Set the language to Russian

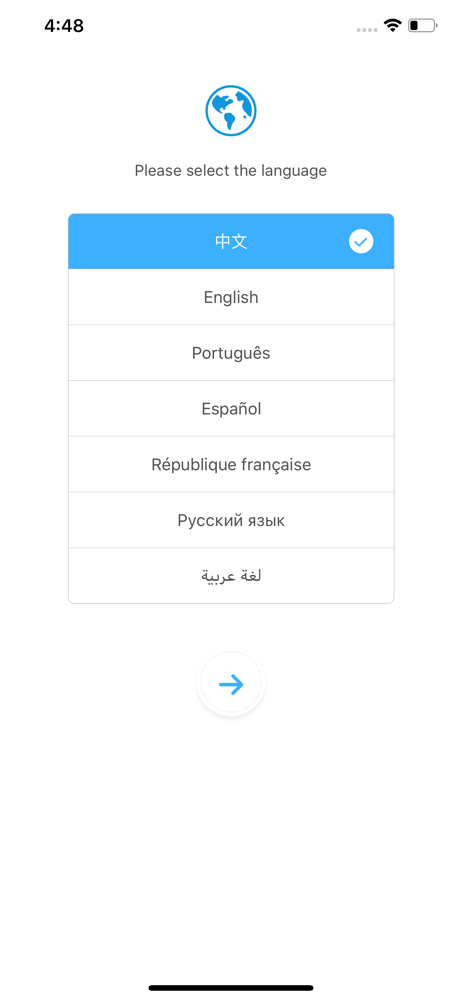(231, 520)
